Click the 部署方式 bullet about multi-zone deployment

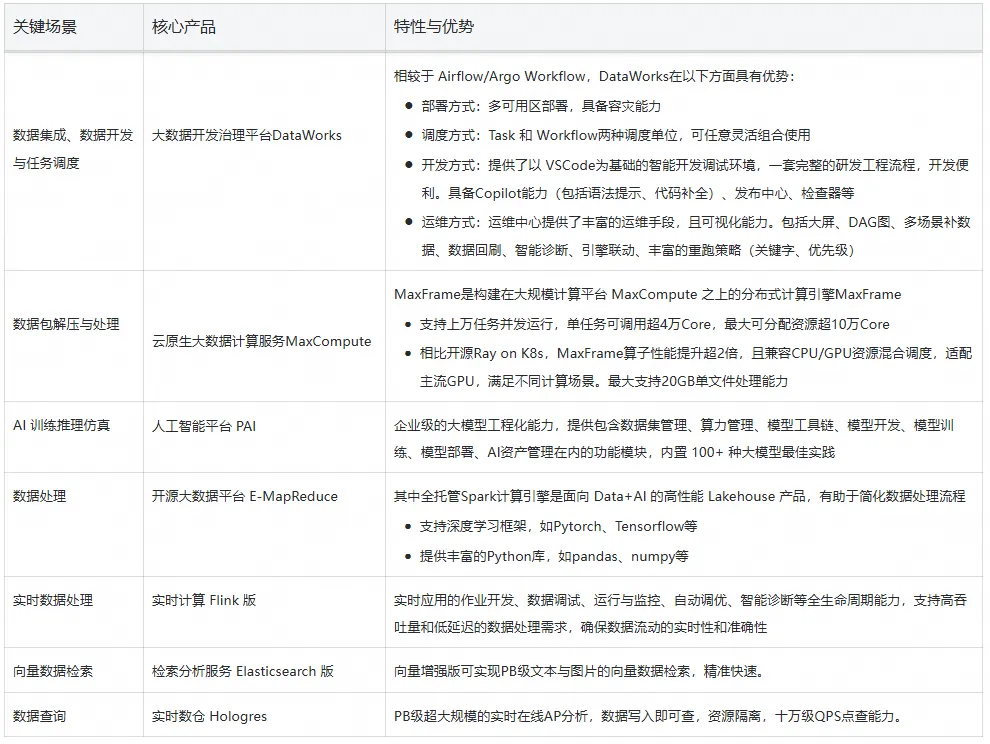[x=541, y=106]
